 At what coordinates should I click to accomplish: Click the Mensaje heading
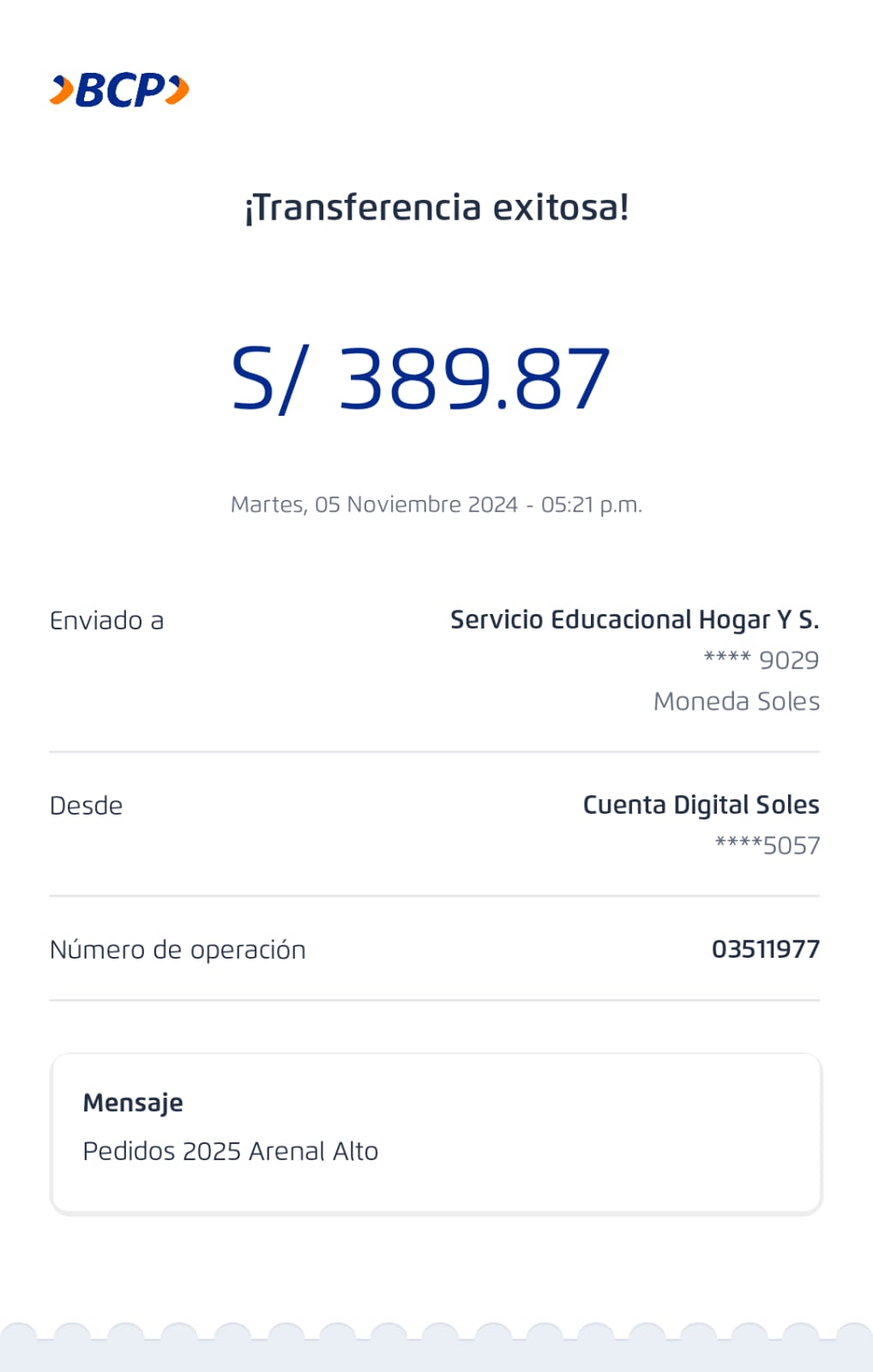point(133,1103)
